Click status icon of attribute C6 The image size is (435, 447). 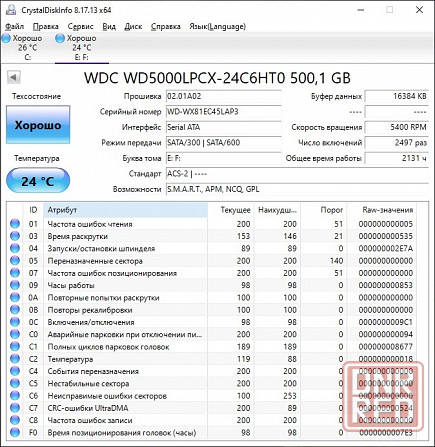coord(15,396)
